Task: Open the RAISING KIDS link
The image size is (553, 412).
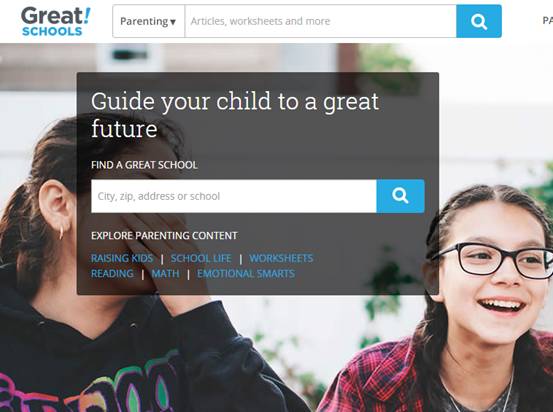Action: point(122,258)
